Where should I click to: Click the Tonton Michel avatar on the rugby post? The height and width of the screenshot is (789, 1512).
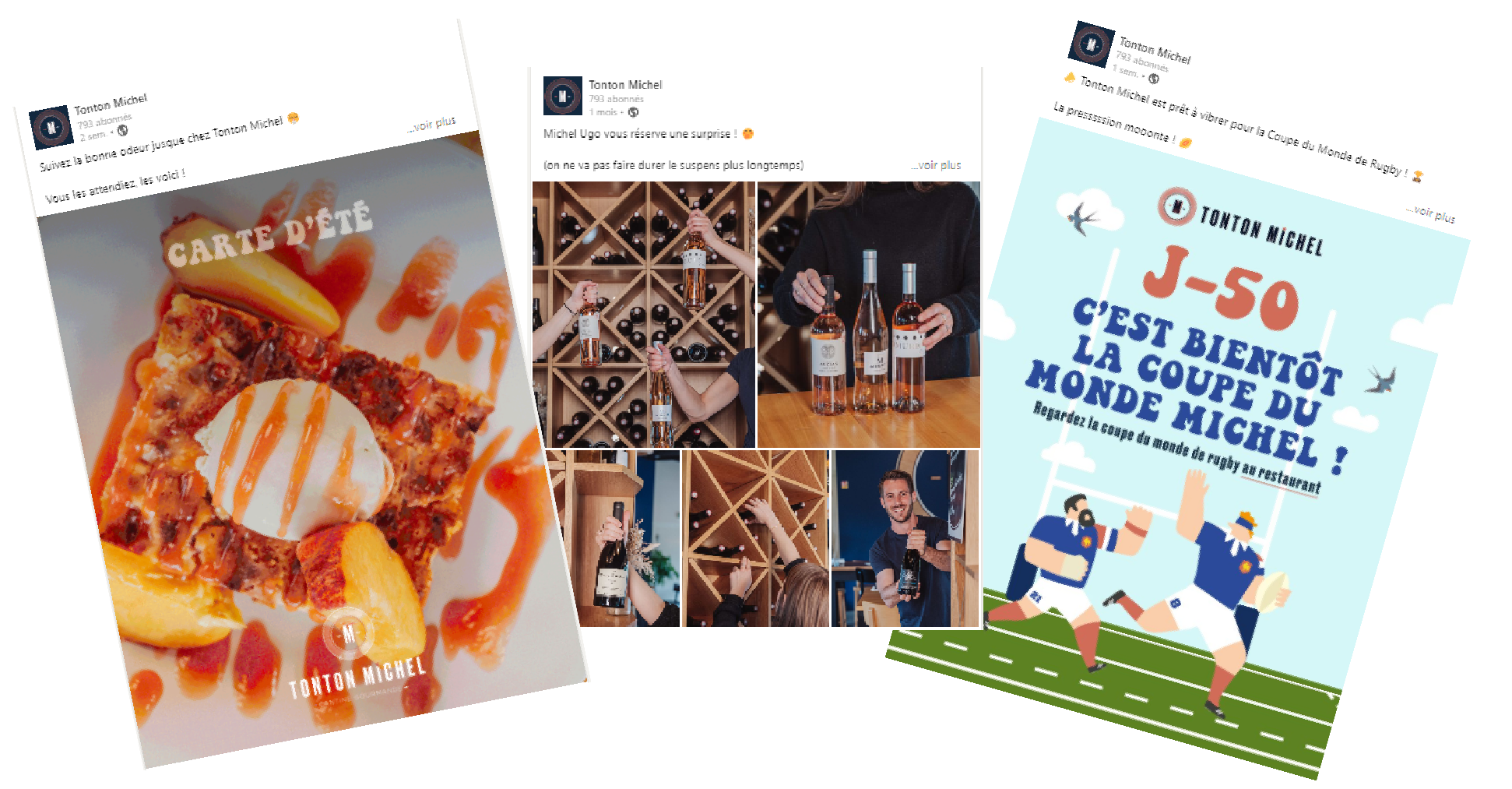pos(1091,44)
